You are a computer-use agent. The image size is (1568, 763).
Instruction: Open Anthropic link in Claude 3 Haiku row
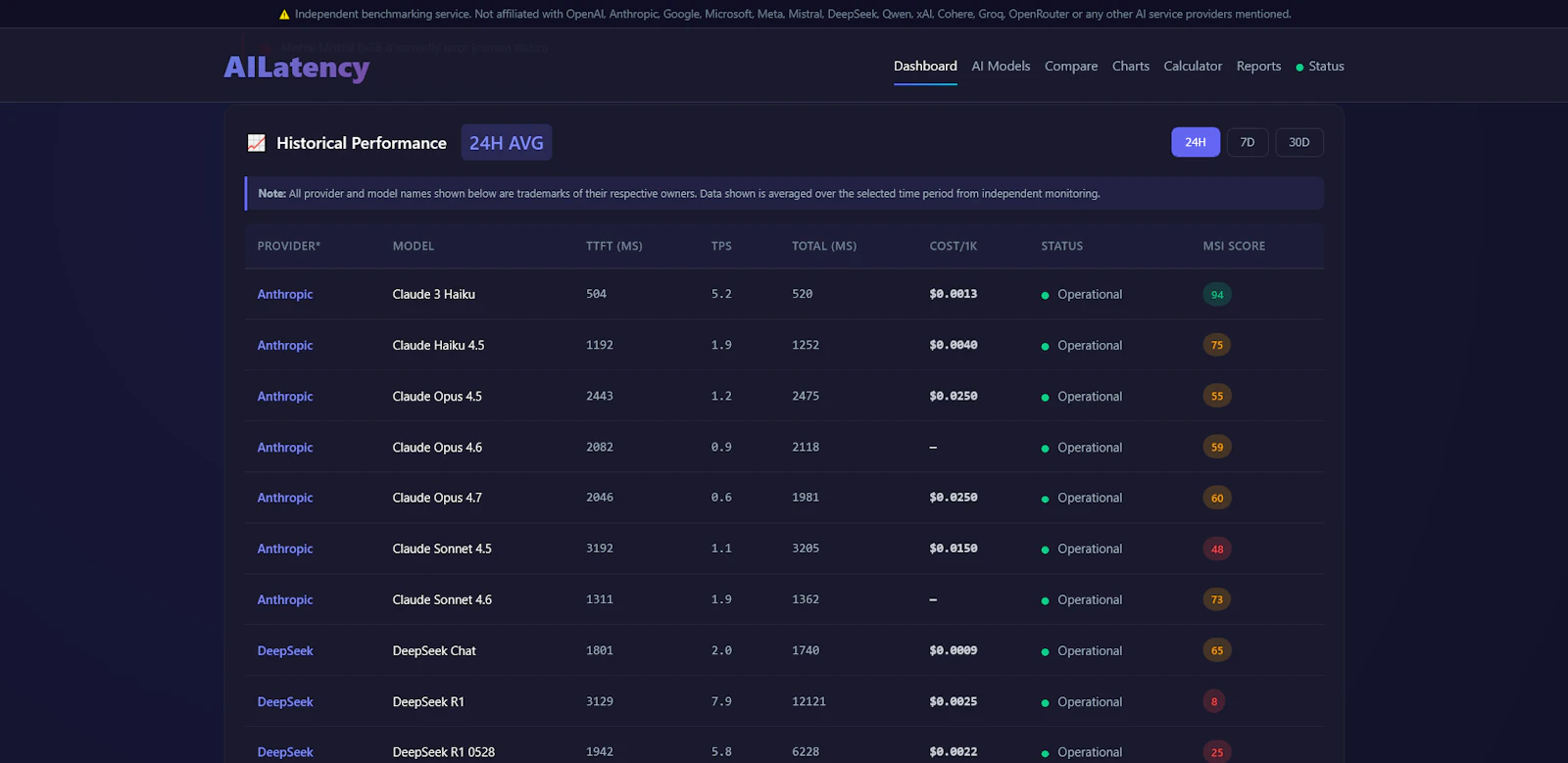[x=285, y=294]
